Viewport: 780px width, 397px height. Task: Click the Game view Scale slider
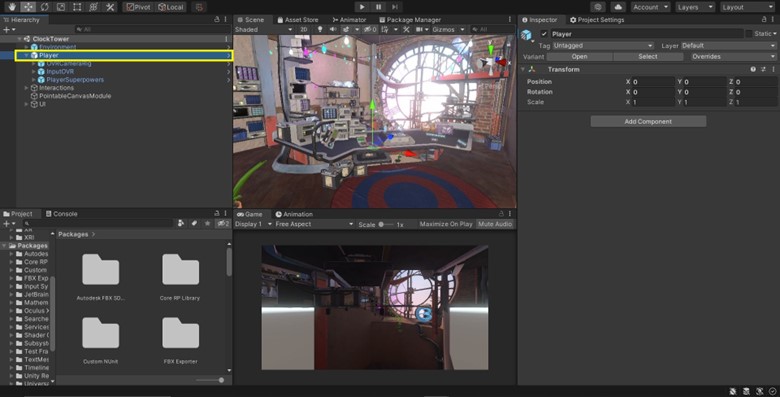386,224
